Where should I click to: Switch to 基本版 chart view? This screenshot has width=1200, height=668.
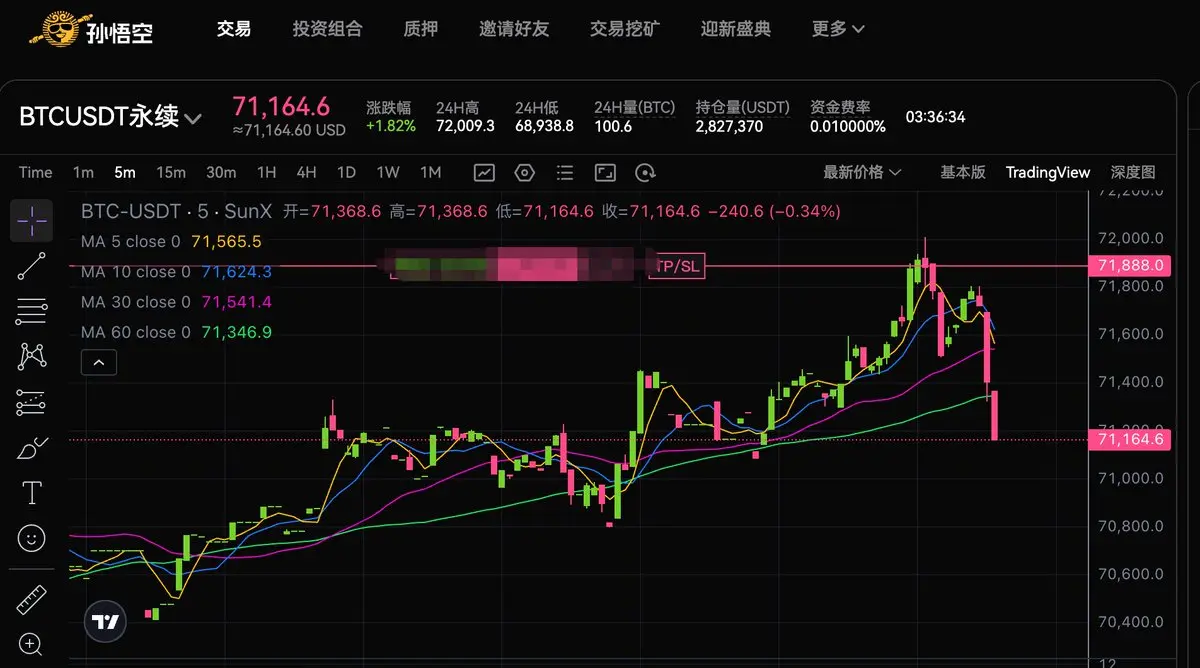(962, 172)
